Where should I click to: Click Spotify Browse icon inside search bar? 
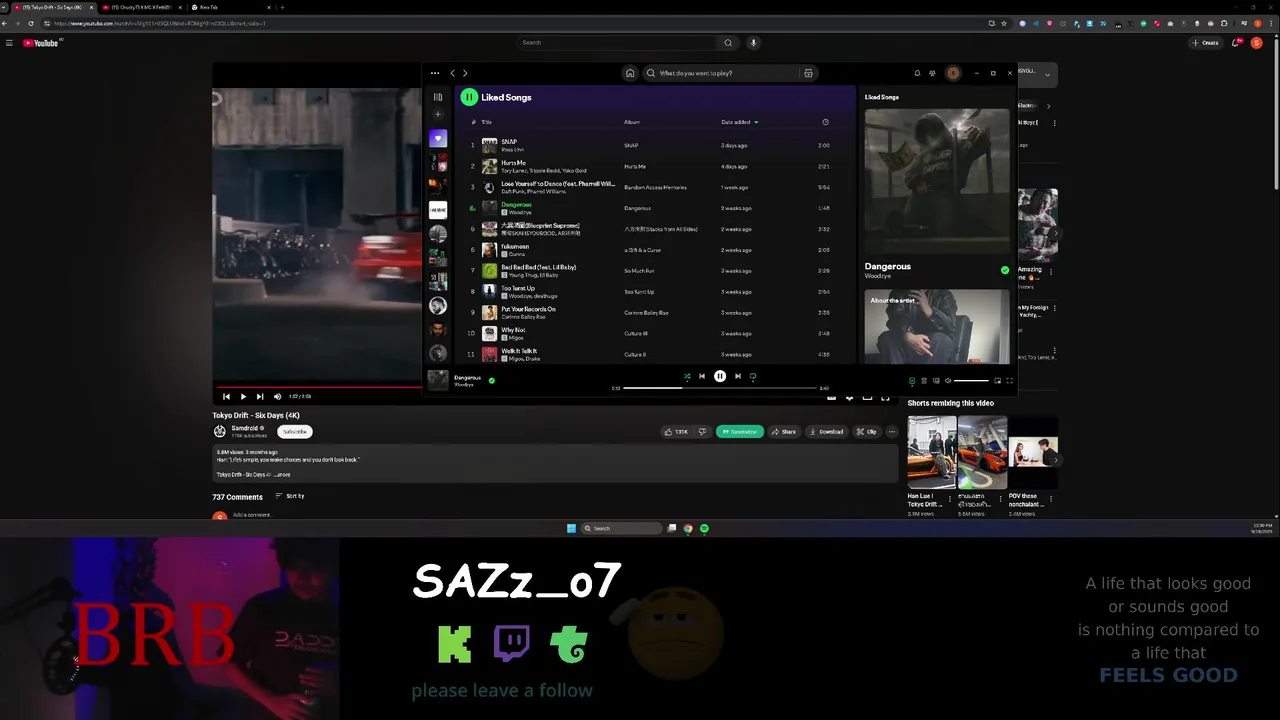(x=808, y=73)
